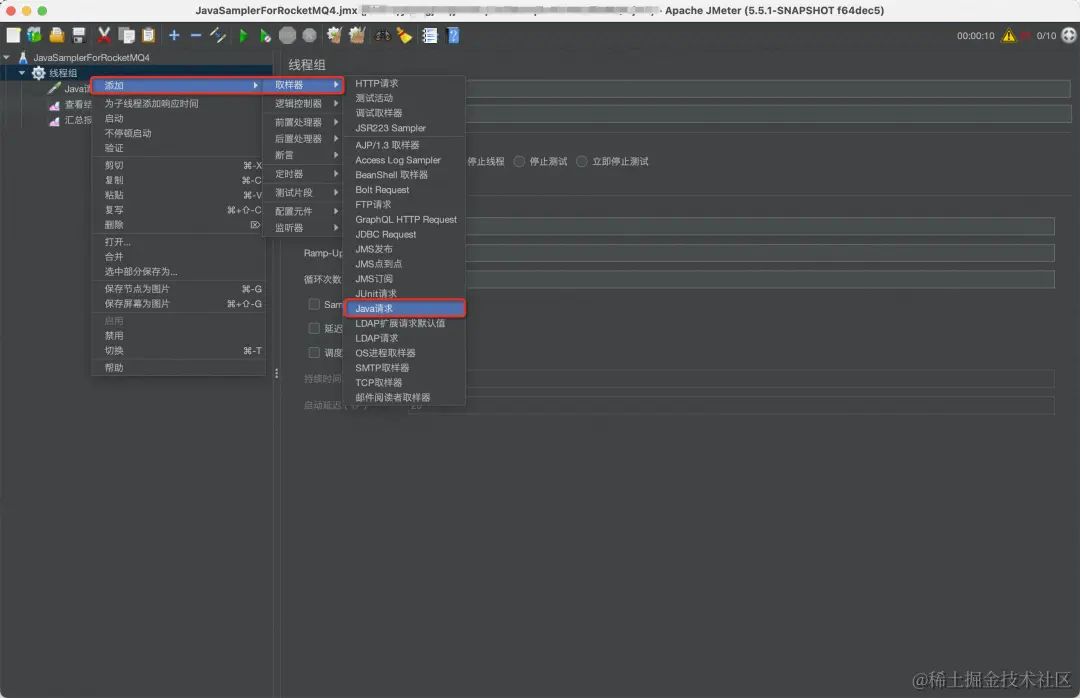Image resolution: width=1080 pixels, height=698 pixels.
Task: Click 帮助 at context menu bottom
Action: click(x=178, y=367)
